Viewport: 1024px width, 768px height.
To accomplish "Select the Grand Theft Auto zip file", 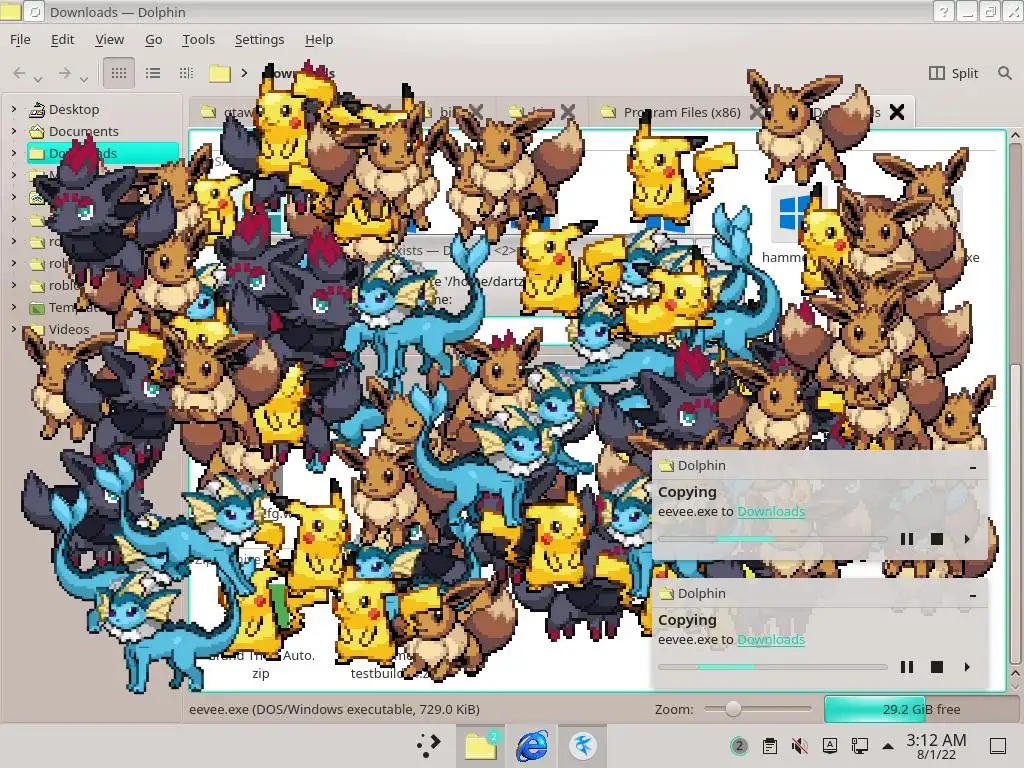I will (x=261, y=664).
